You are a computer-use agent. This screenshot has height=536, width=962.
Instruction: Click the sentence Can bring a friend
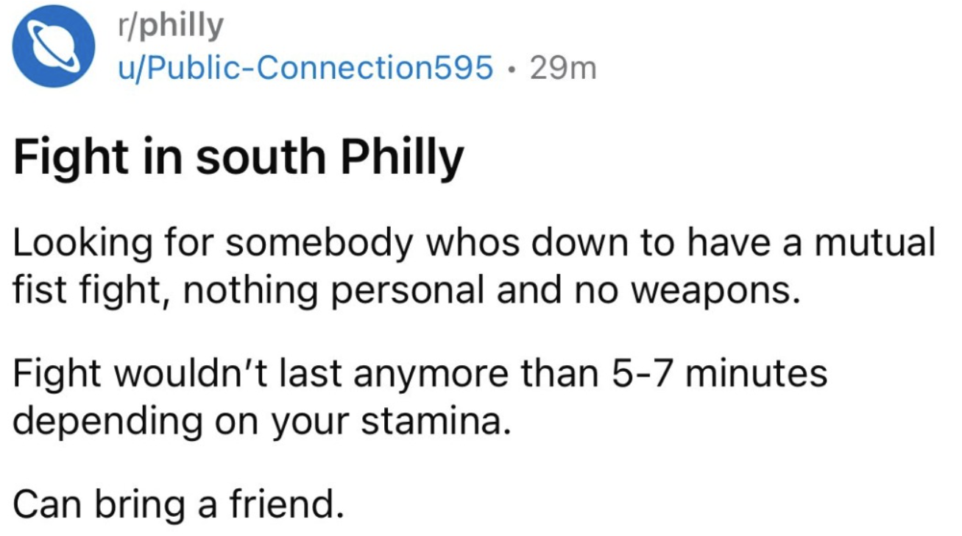pyautogui.click(x=179, y=504)
